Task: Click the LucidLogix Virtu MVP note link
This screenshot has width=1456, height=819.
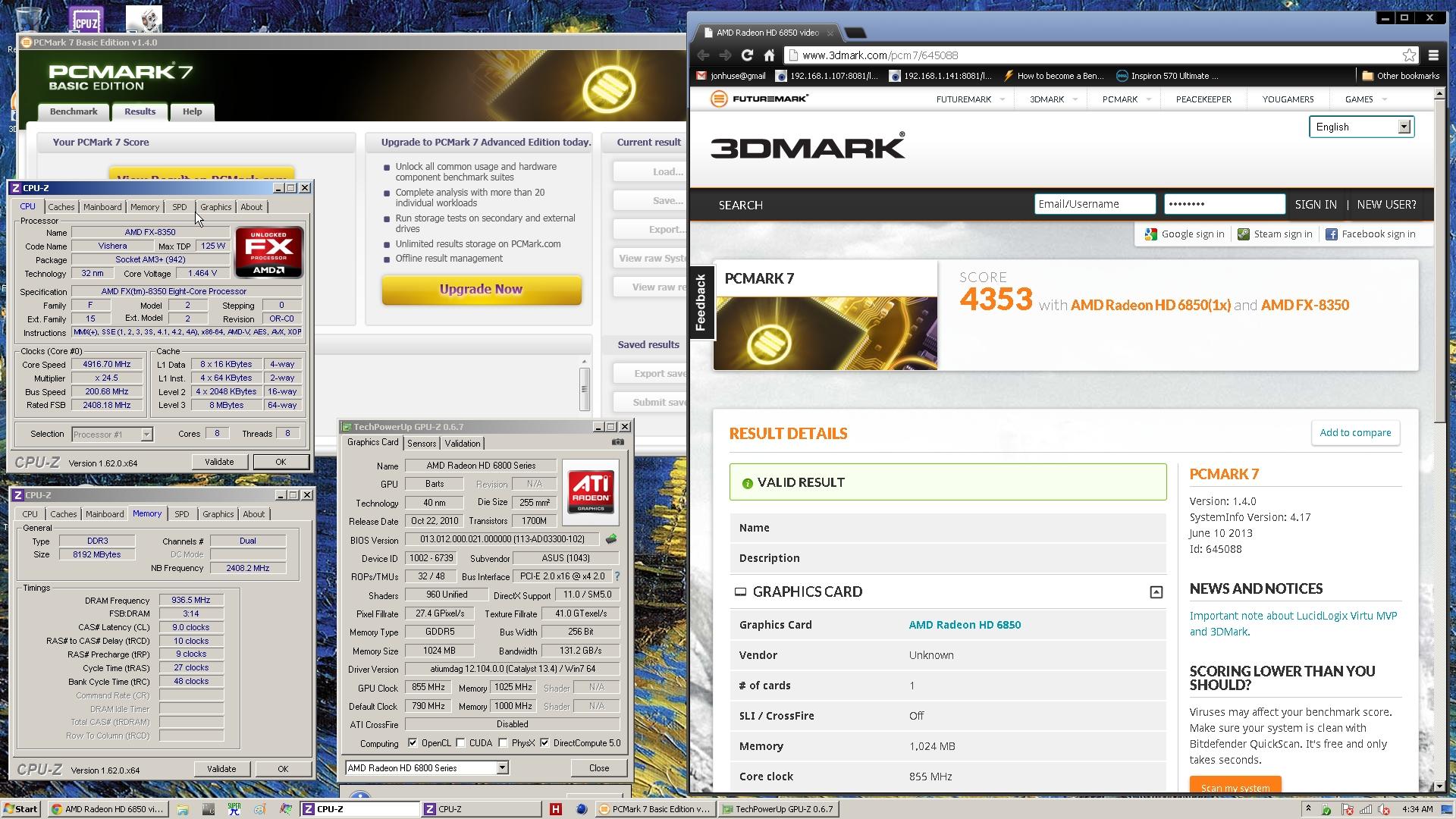Action: 1293,623
